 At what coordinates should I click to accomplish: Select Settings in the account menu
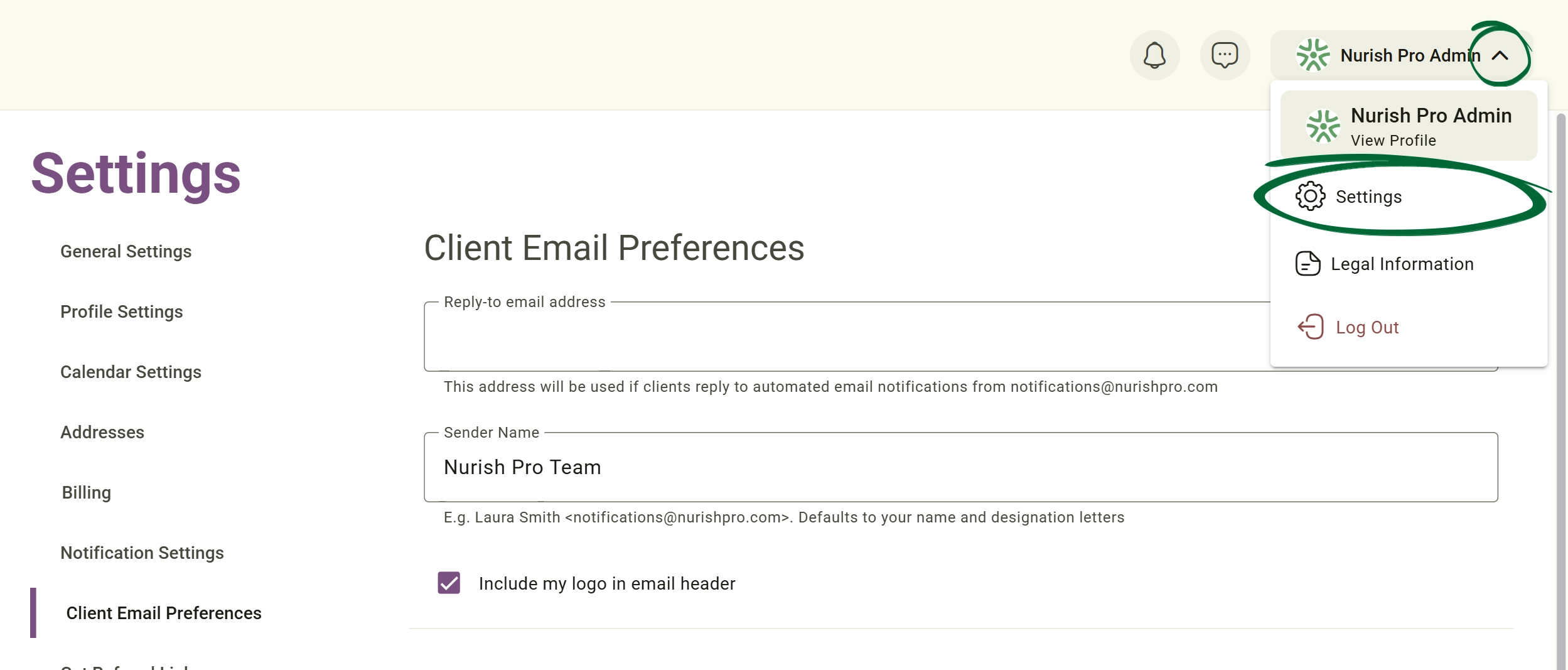(1409, 197)
